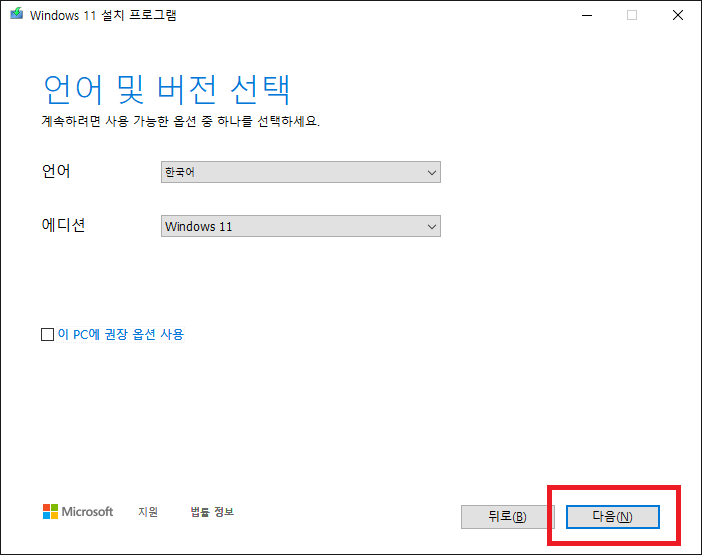This screenshot has height=555, width=702.
Task: Open the 지원 link
Action: [x=148, y=512]
